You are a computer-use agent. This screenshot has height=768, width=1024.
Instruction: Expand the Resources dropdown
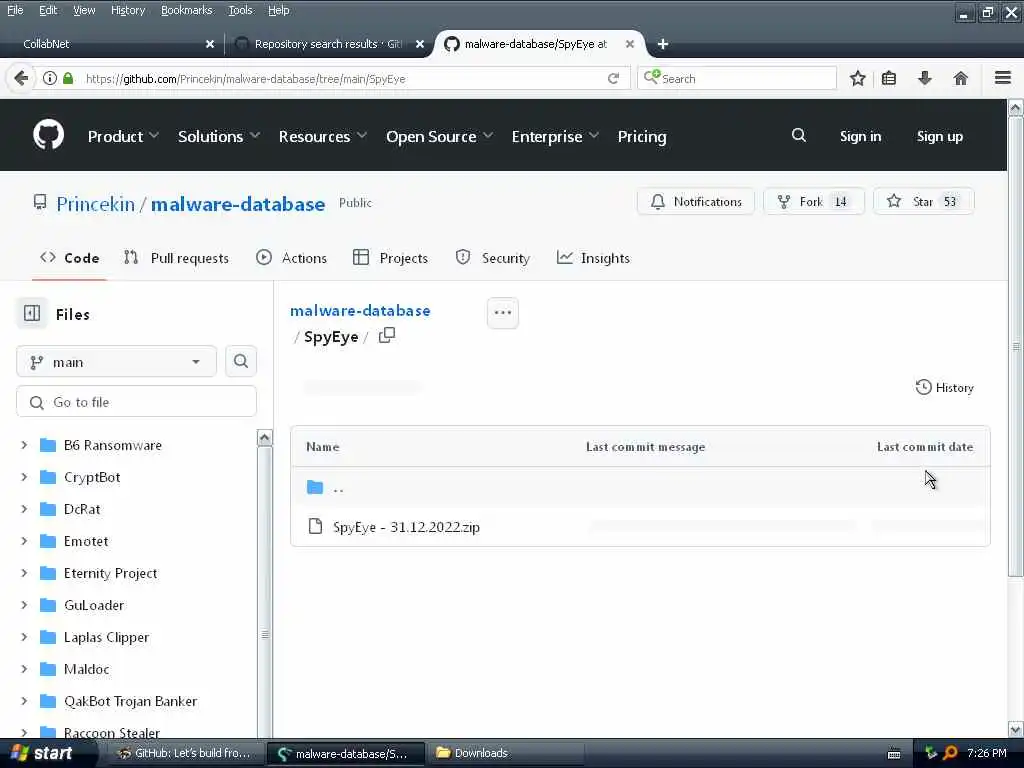click(323, 136)
